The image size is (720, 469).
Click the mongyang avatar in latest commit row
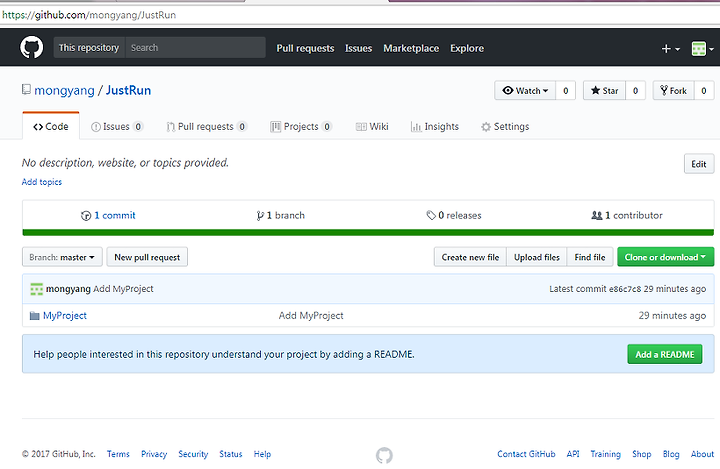(36, 289)
